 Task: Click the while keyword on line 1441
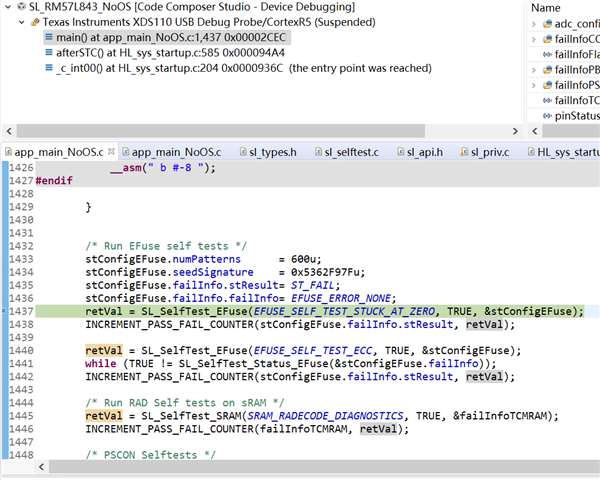pos(101,363)
